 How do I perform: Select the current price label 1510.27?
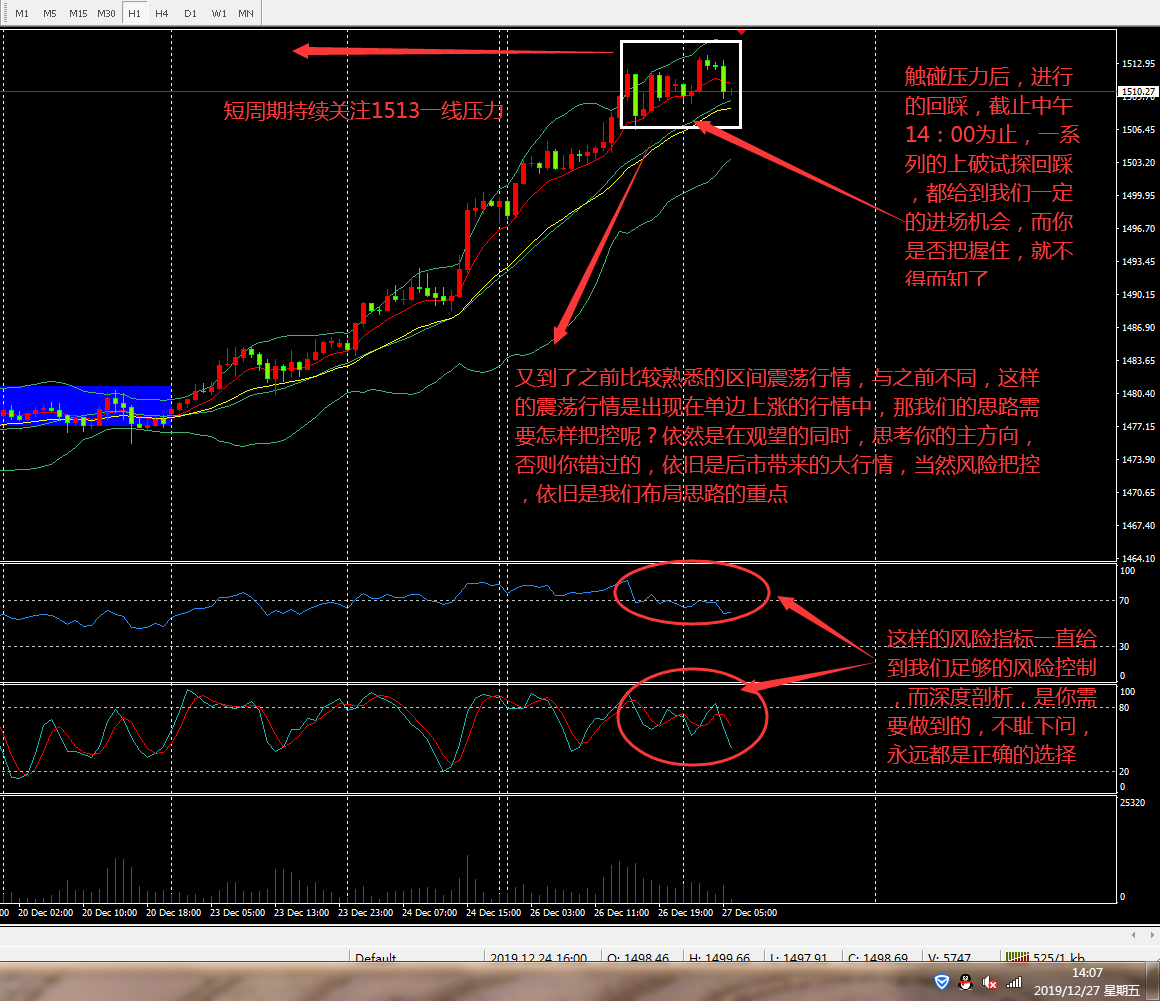tap(1138, 92)
